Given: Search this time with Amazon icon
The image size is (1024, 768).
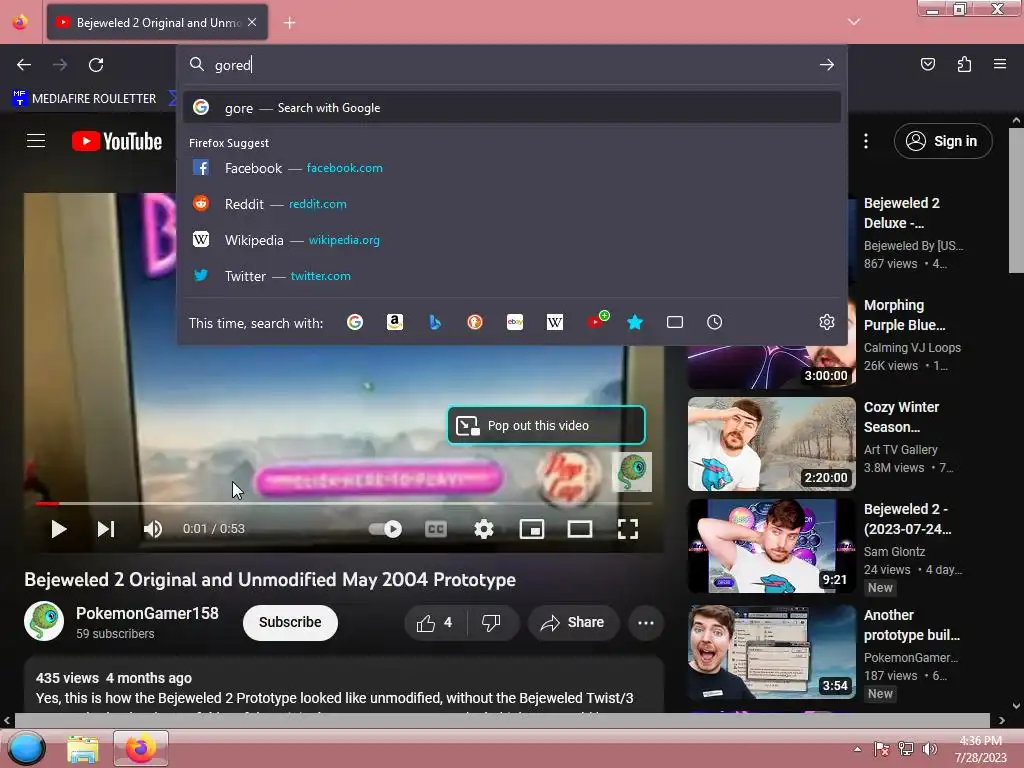Looking at the screenshot, I should click(394, 322).
